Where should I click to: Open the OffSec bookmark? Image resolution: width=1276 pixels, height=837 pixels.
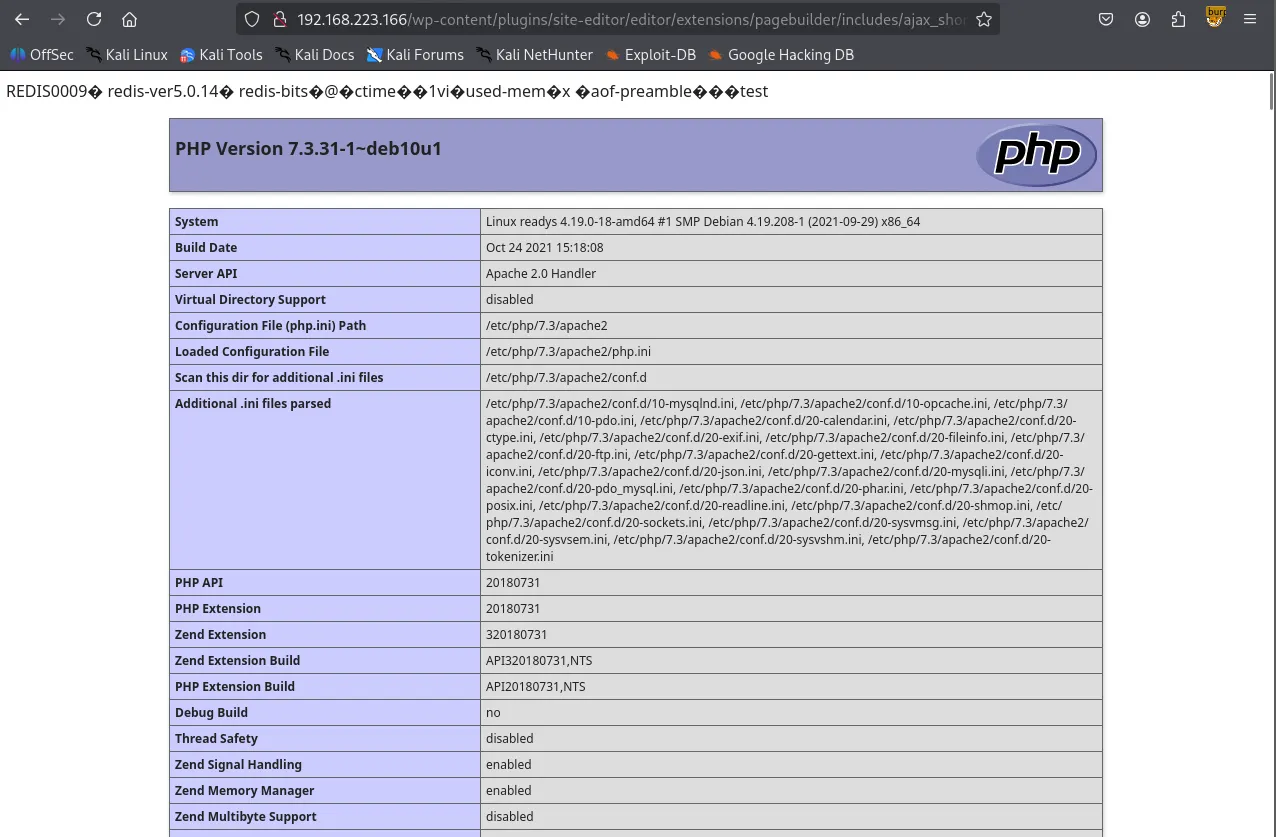42,55
